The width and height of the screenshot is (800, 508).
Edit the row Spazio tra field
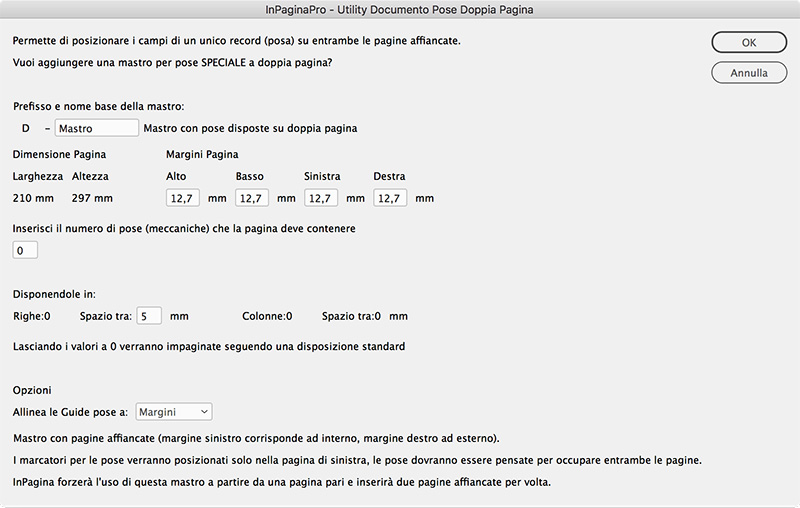tap(149, 316)
